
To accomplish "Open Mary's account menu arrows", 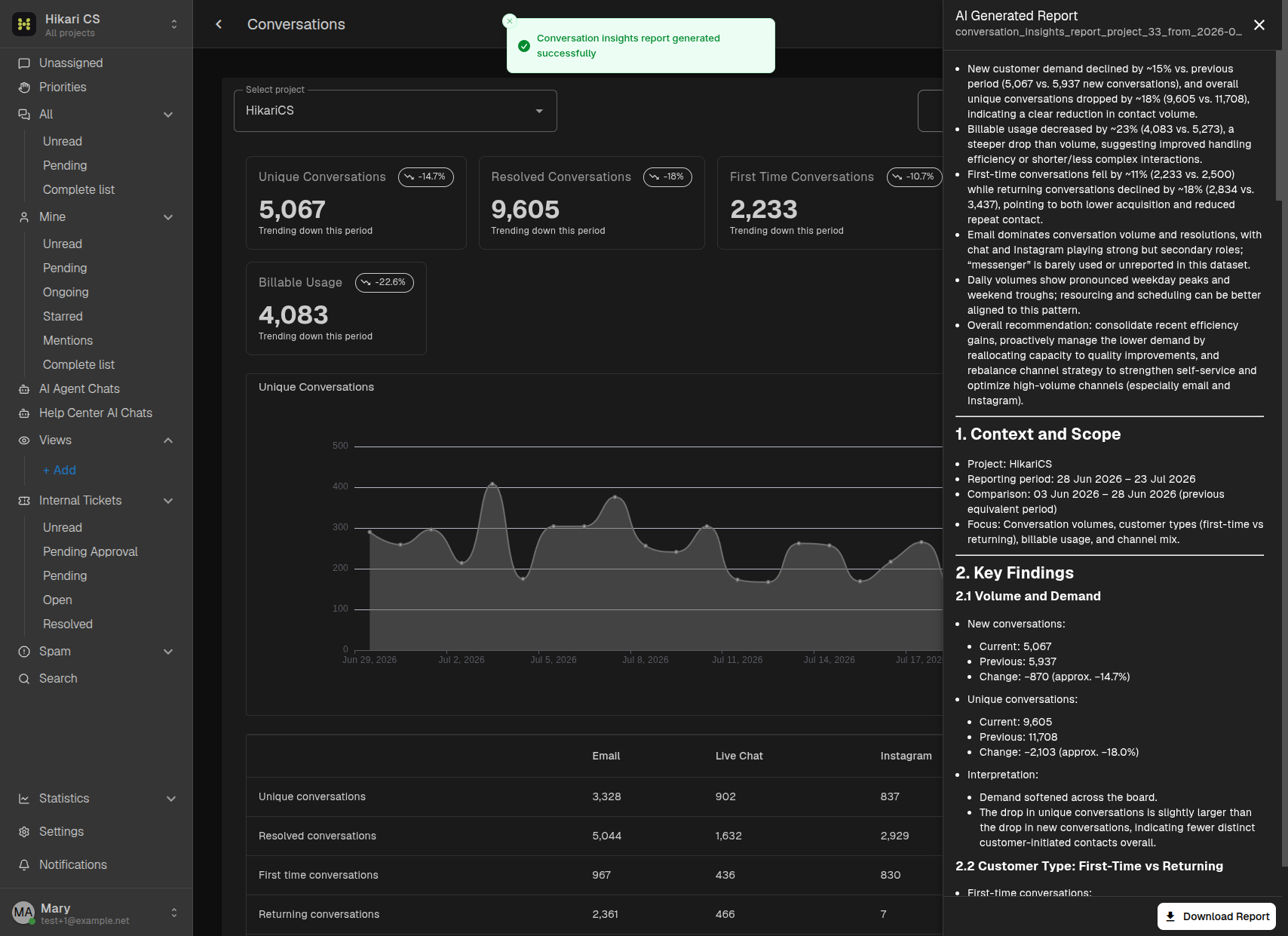I will 174,913.
